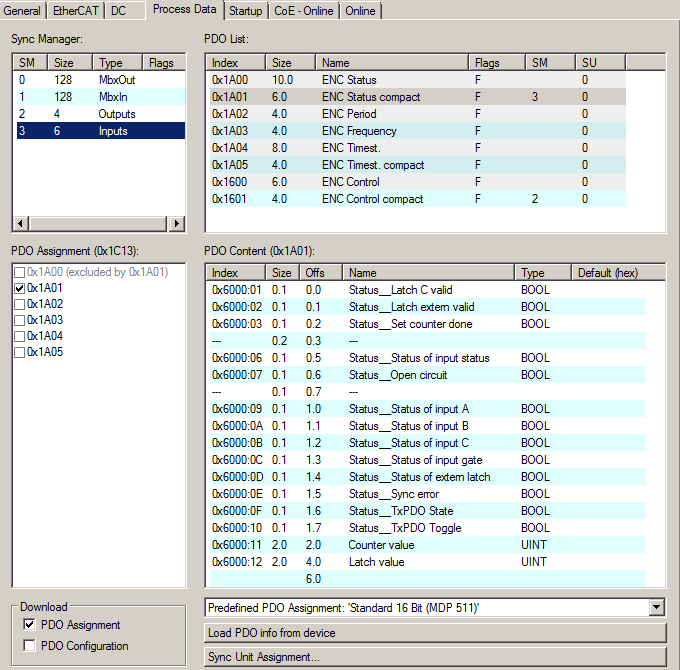Click the Sync Manager horizontal scrollbar track
This screenshot has width=680, height=670.
point(98,224)
